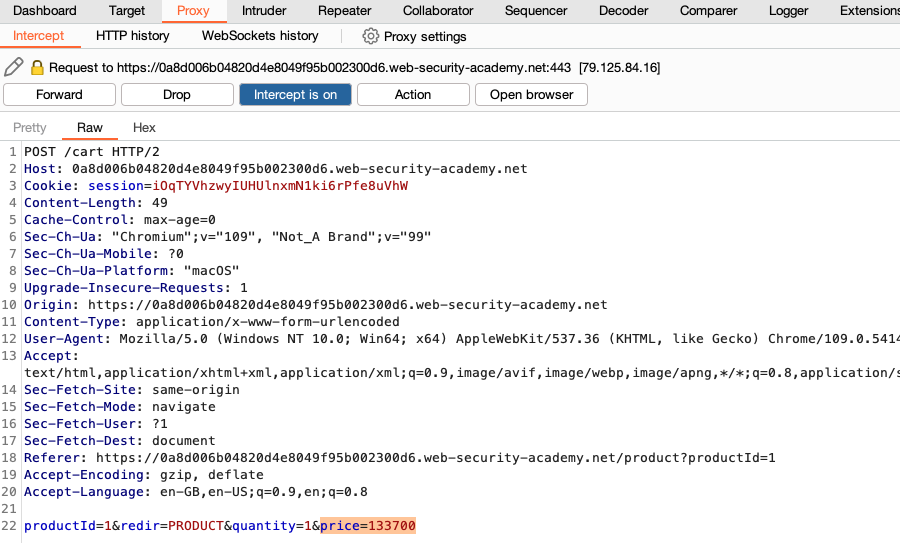Click the Accept-Language header line
This screenshot has height=543, width=900.
coord(196,491)
